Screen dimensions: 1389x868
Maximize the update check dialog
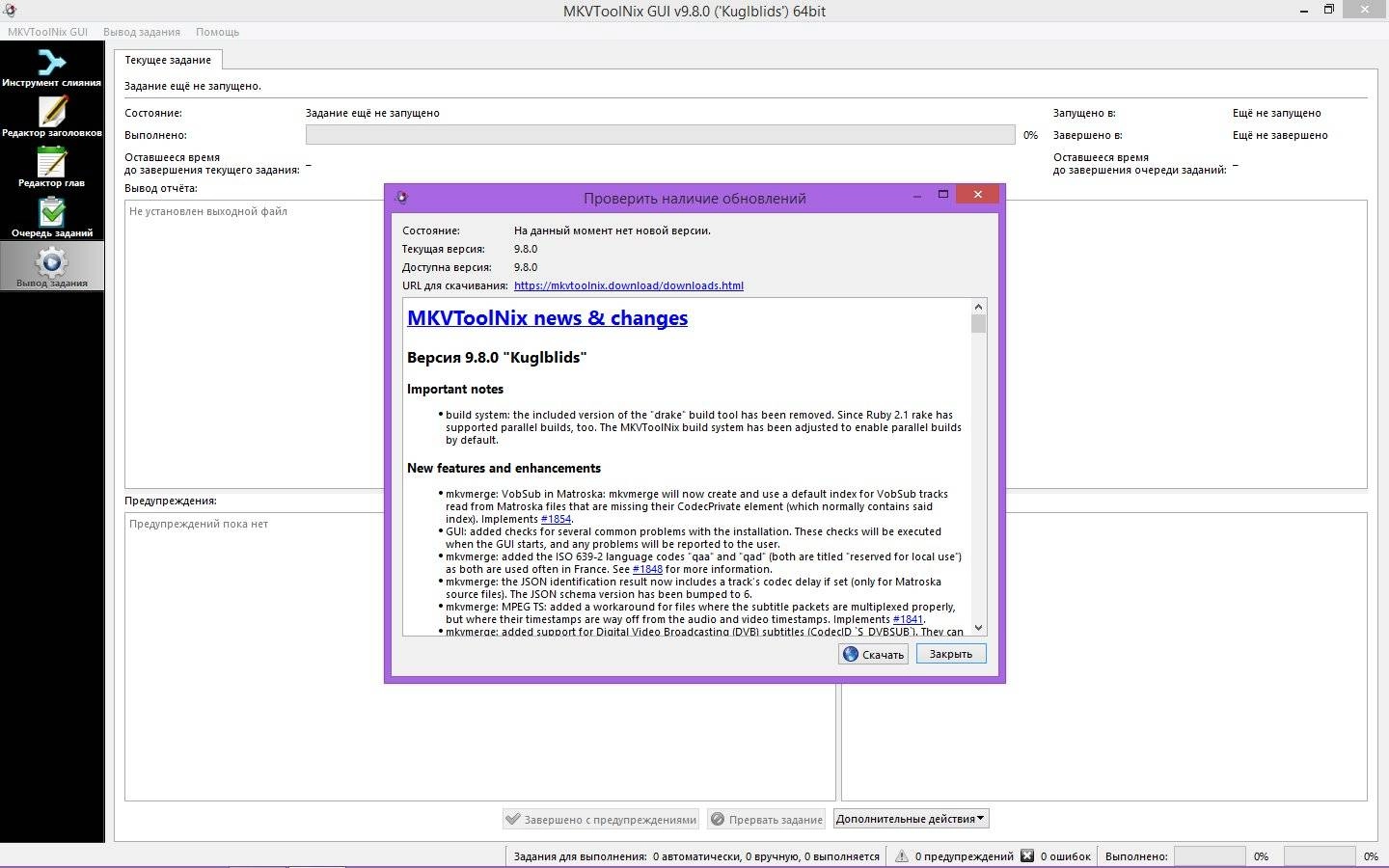pos(943,195)
